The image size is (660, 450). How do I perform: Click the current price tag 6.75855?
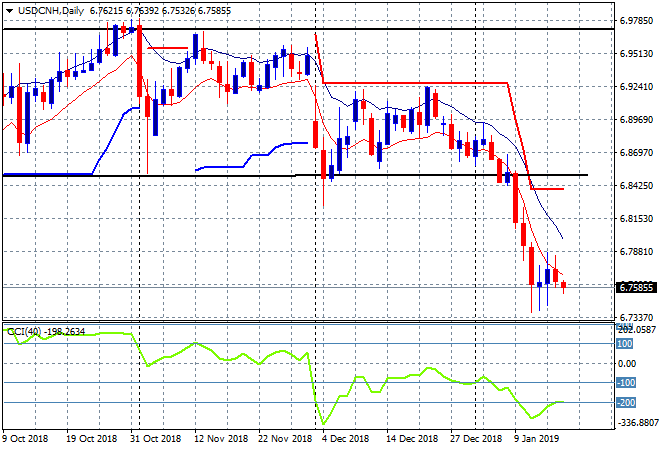[x=636, y=288]
